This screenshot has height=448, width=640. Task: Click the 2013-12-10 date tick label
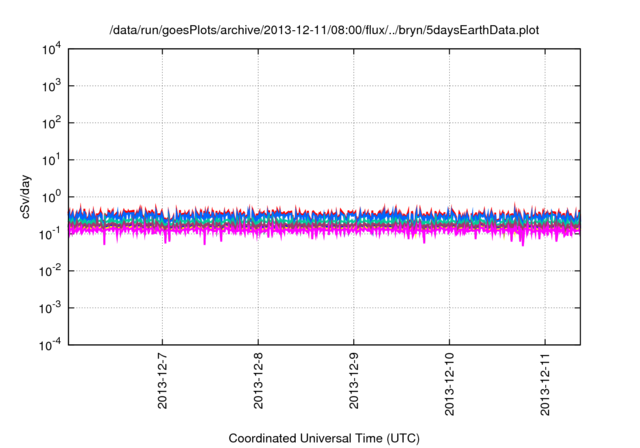point(449,384)
